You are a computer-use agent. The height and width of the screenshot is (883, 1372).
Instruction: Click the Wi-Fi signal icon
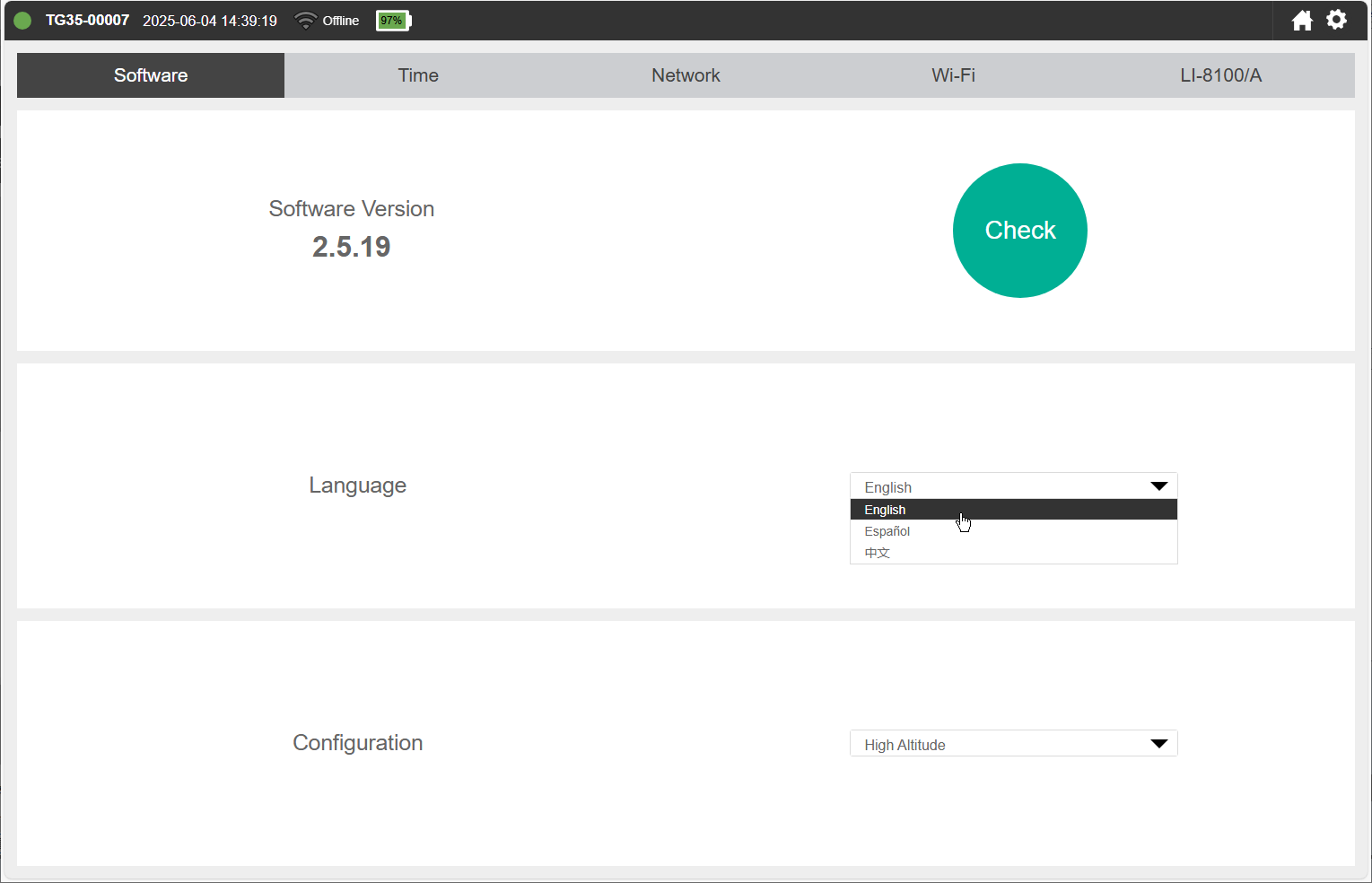point(305,21)
